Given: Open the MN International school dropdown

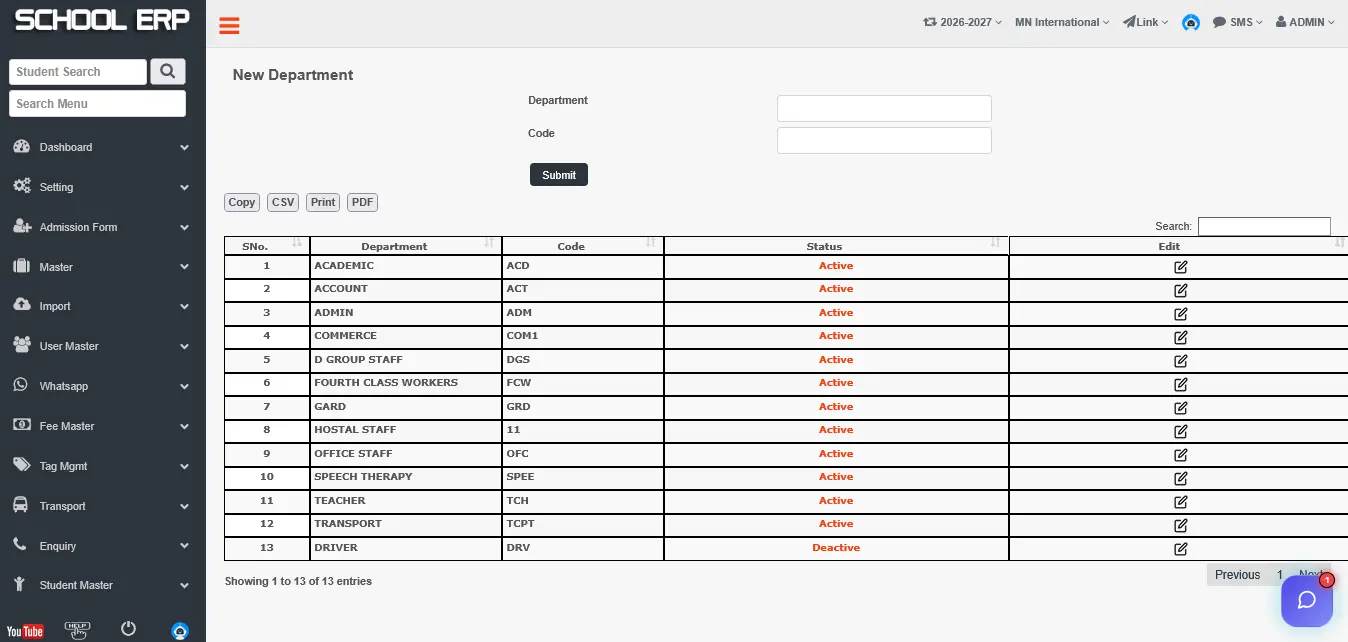Looking at the screenshot, I should pyautogui.click(x=1062, y=22).
